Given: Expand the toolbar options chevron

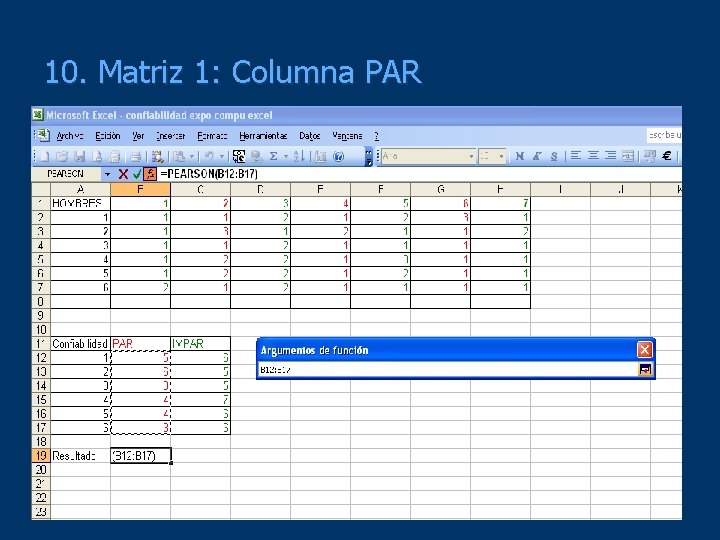Looking at the screenshot, I should coord(368,157).
